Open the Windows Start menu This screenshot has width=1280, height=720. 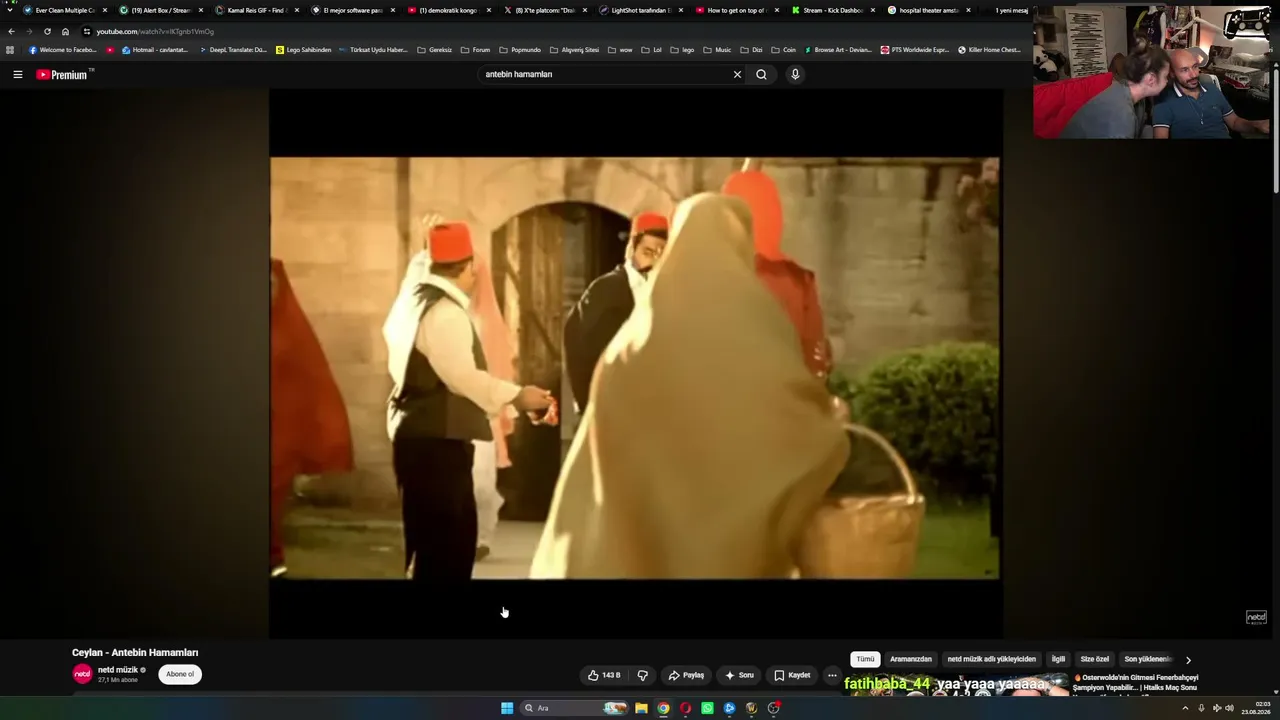point(507,708)
